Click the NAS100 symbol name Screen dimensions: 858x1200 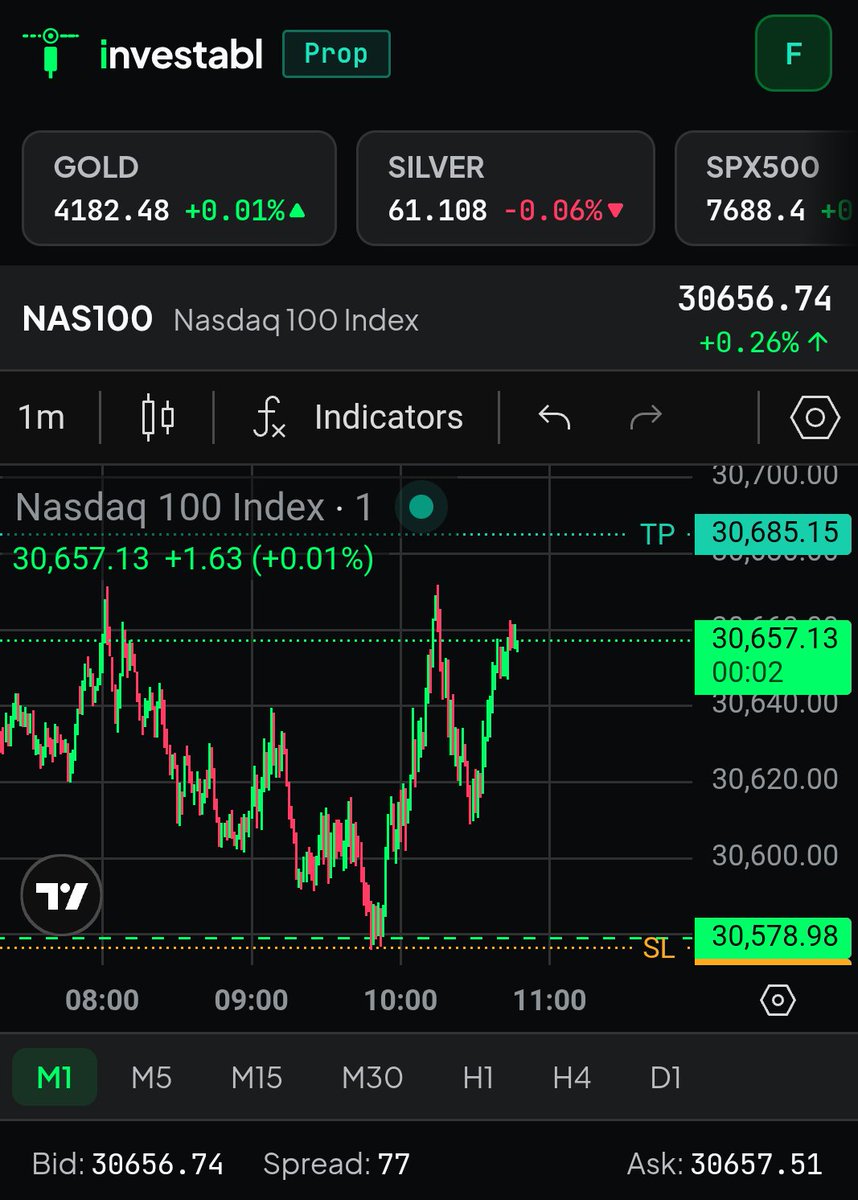point(87,320)
